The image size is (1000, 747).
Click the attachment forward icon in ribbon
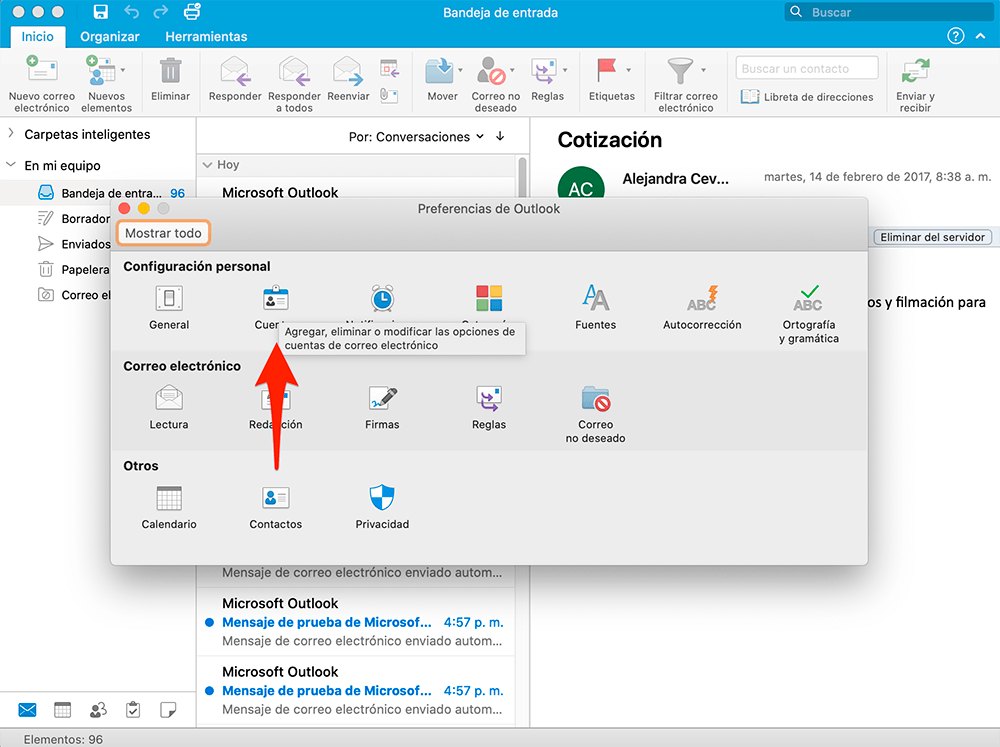pyautogui.click(x=389, y=96)
